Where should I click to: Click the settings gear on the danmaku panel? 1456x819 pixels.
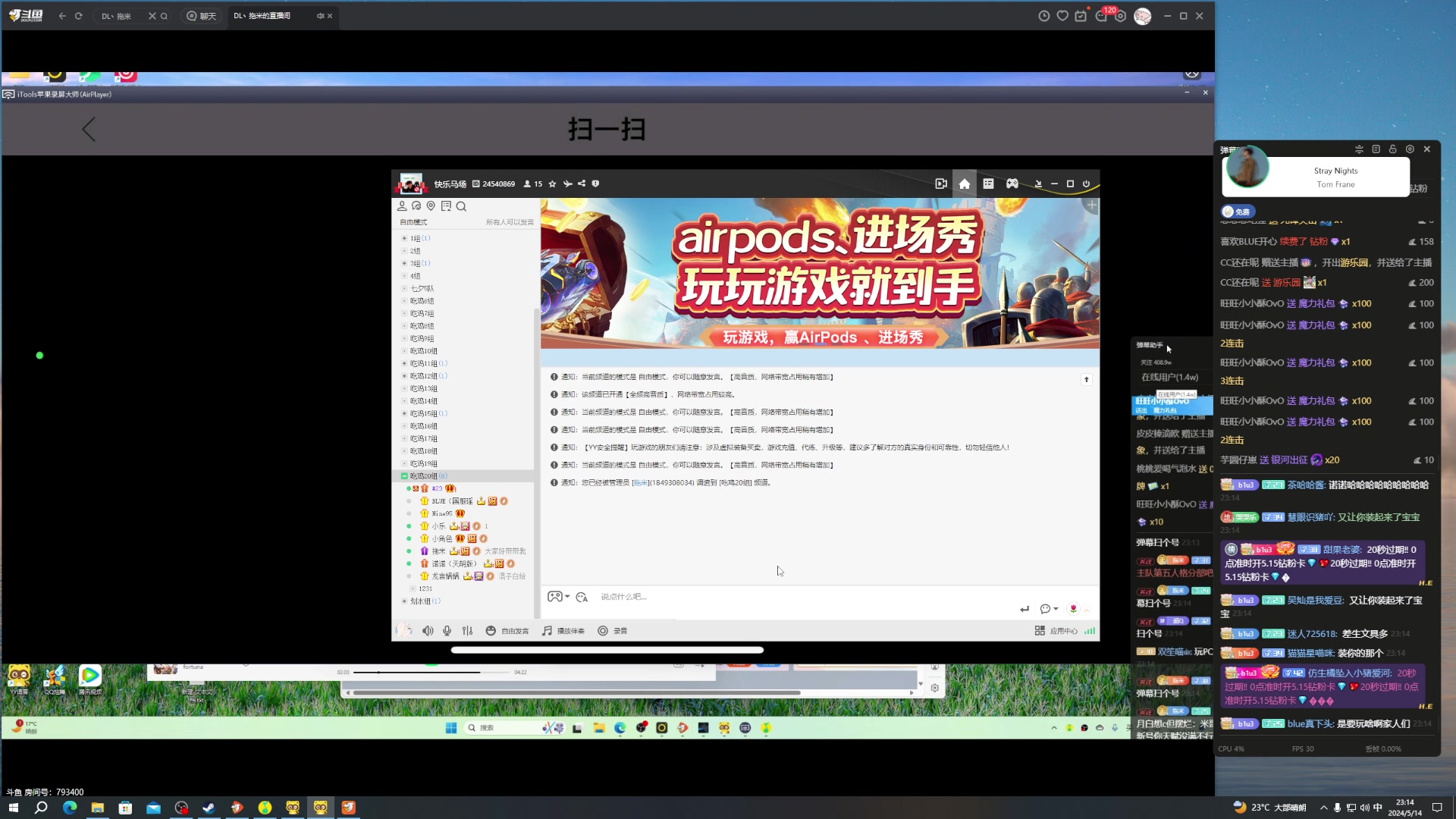pyautogui.click(x=1410, y=149)
